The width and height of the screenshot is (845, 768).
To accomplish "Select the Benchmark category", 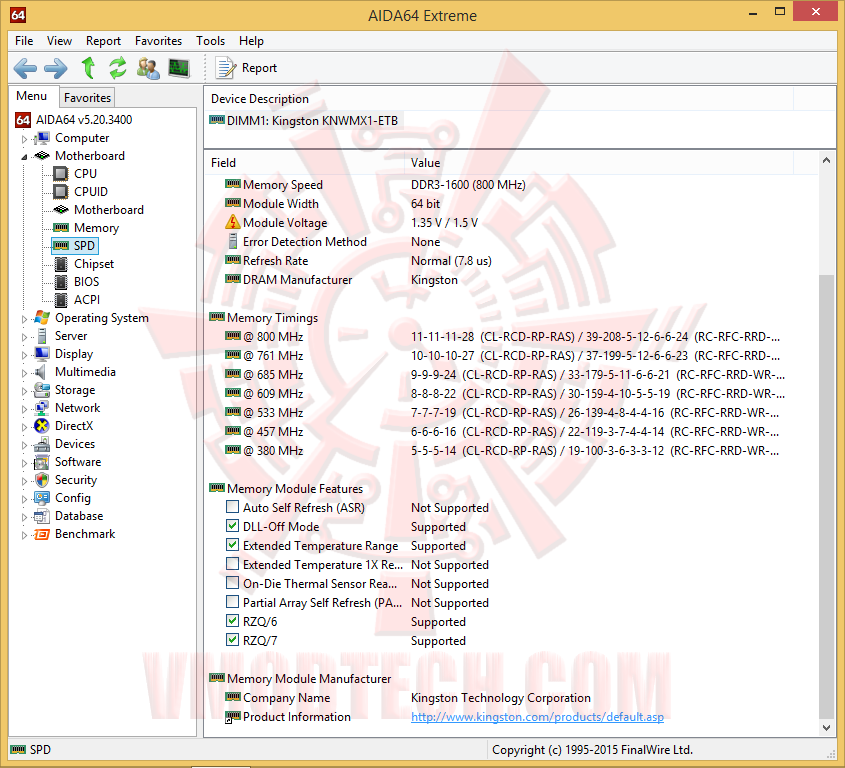I will pyautogui.click(x=85, y=534).
